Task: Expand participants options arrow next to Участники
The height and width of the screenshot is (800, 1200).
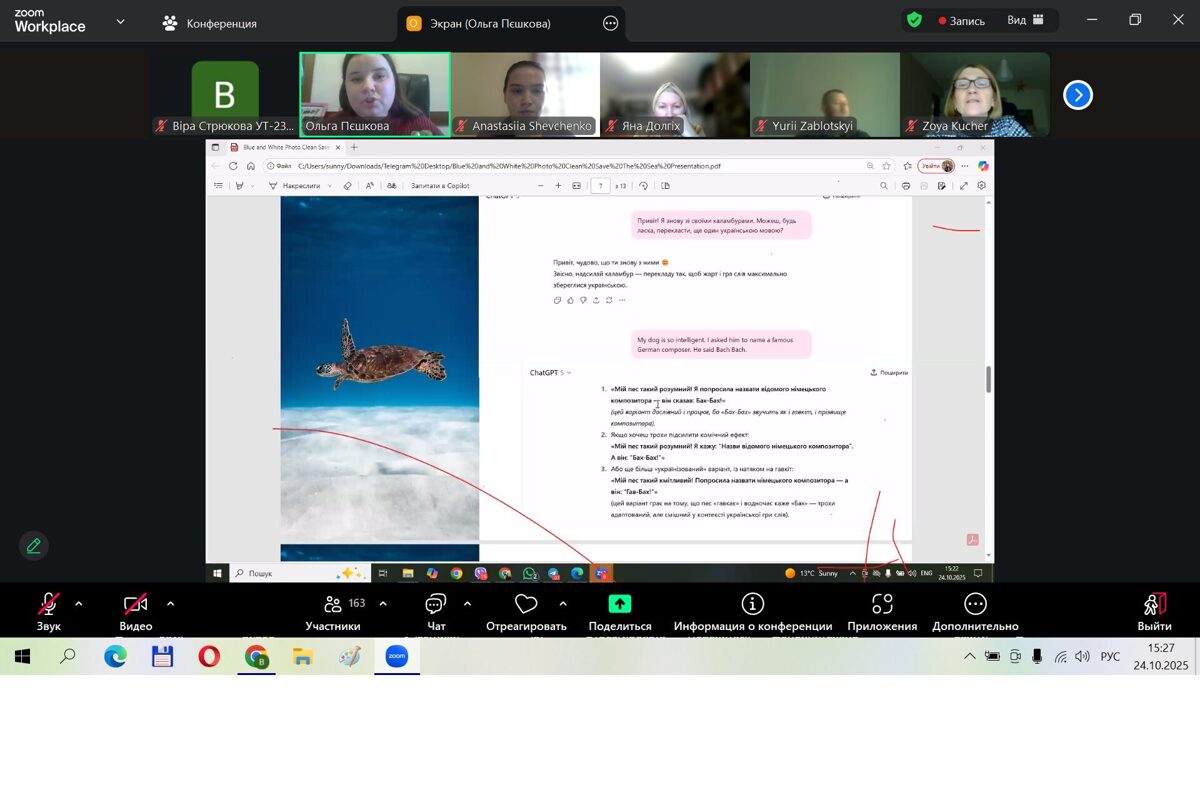Action: pyautogui.click(x=383, y=603)
